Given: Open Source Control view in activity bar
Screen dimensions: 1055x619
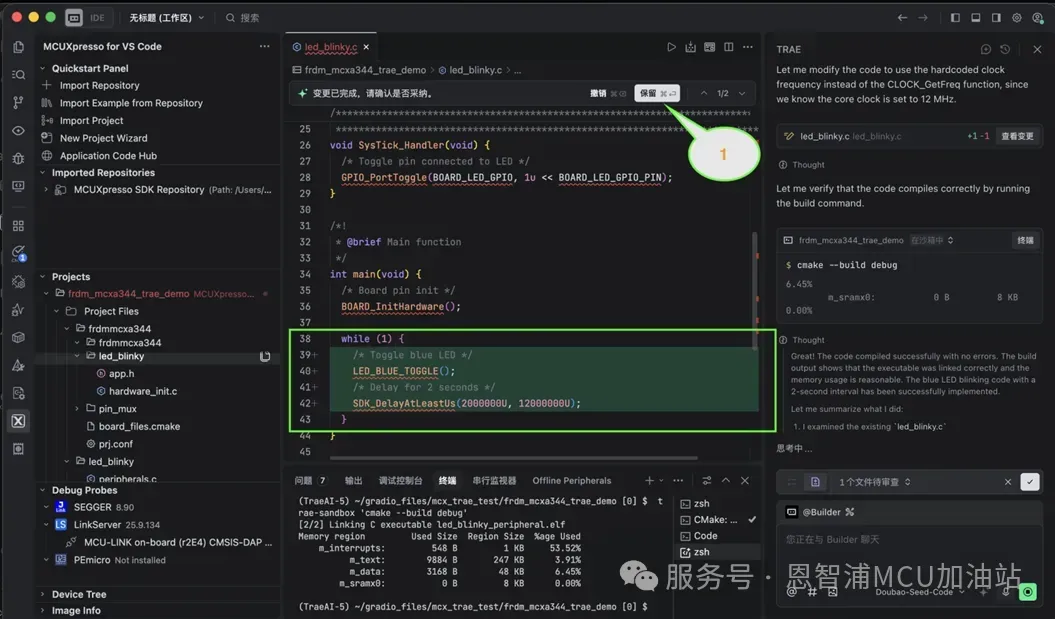Looking at the screenshot, I should point(18,102).
